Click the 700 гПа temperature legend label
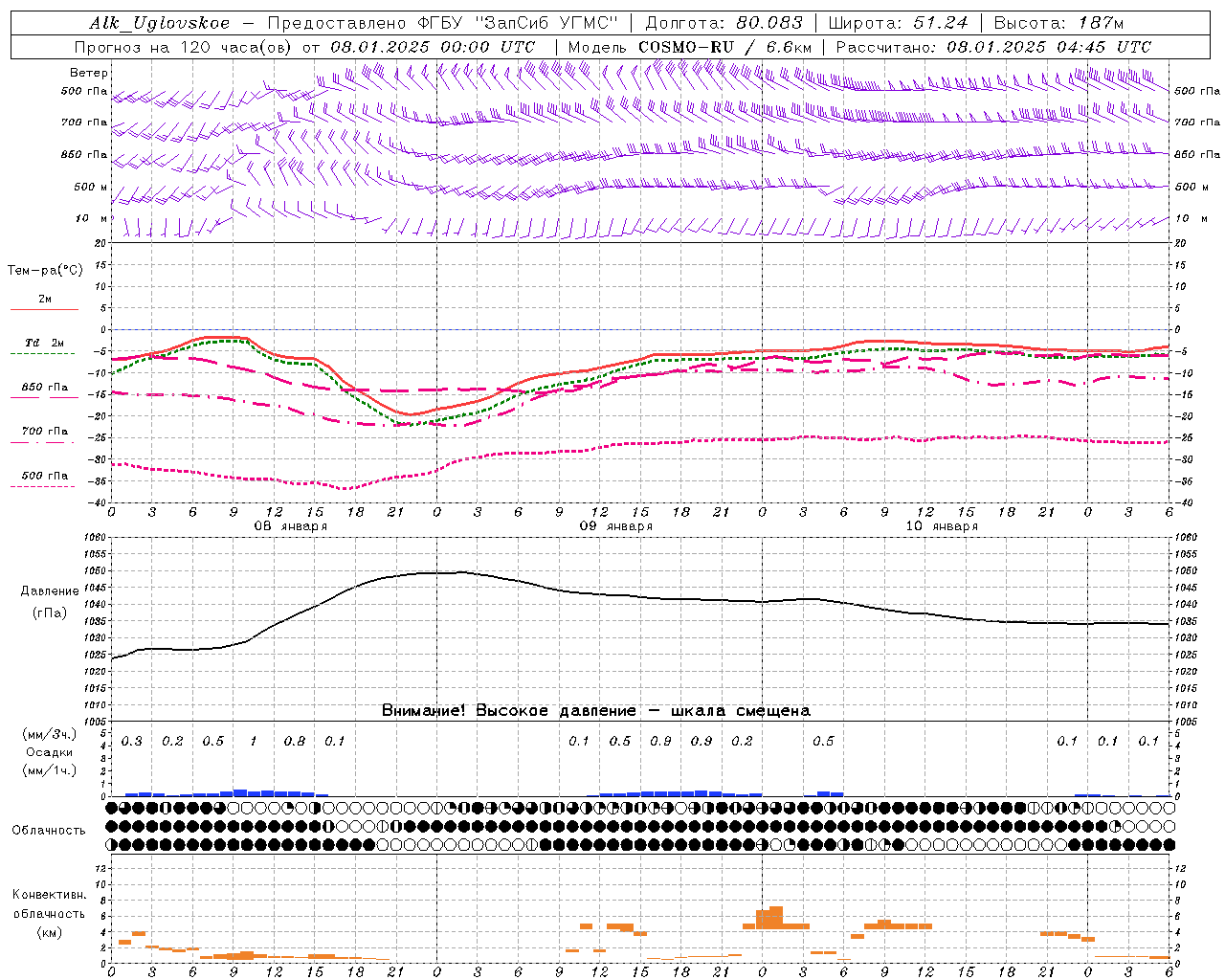Viewport: 1225px width, 980px height. pos(45,432)
